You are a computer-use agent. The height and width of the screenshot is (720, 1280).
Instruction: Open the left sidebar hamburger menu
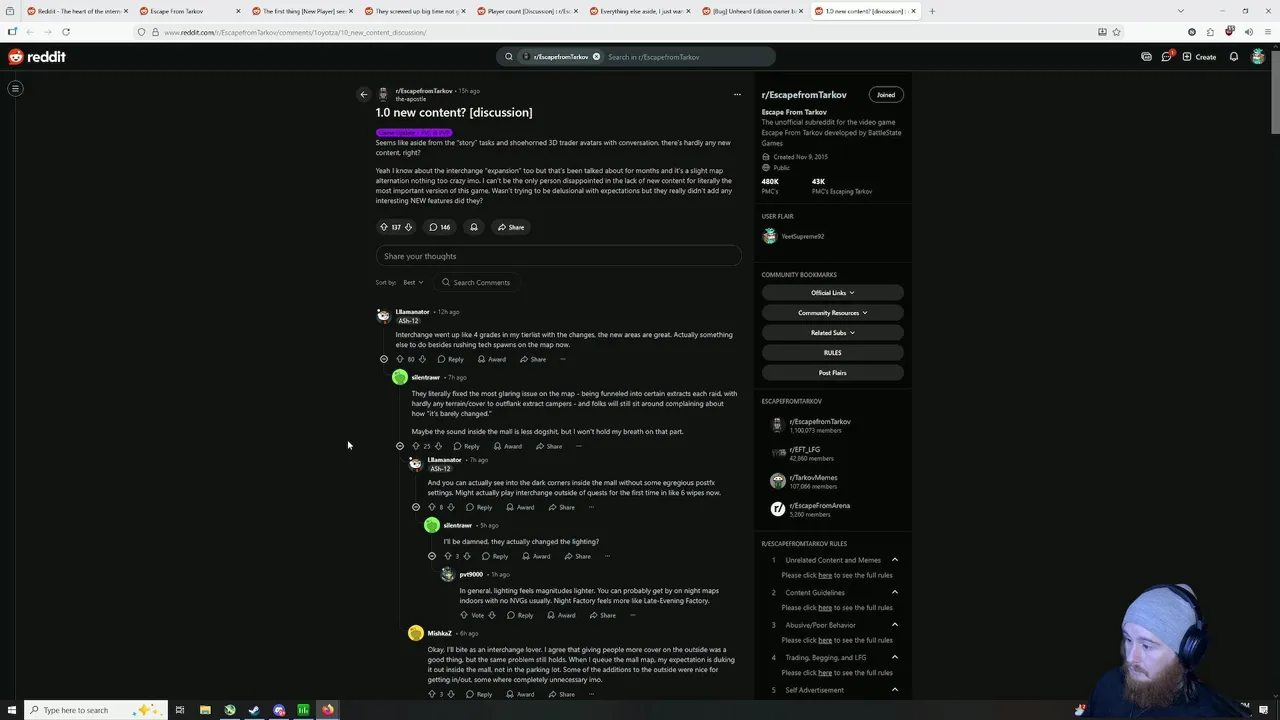pos(15,88)
